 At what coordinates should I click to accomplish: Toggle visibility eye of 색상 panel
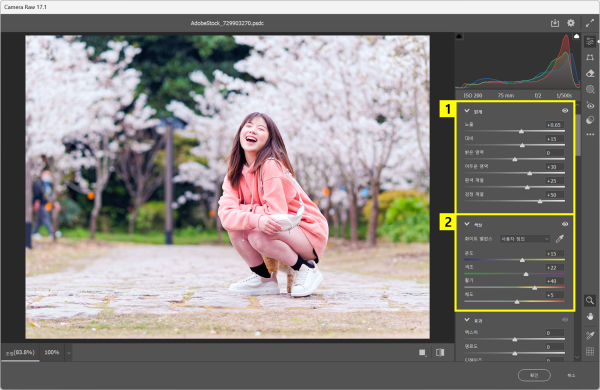click(x=565, y=224)
